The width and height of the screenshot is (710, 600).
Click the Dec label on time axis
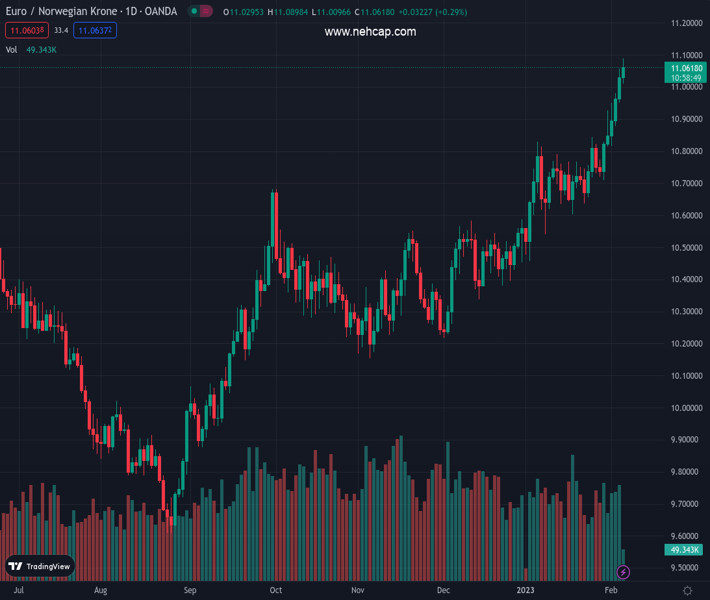click(x=443, y=591)
